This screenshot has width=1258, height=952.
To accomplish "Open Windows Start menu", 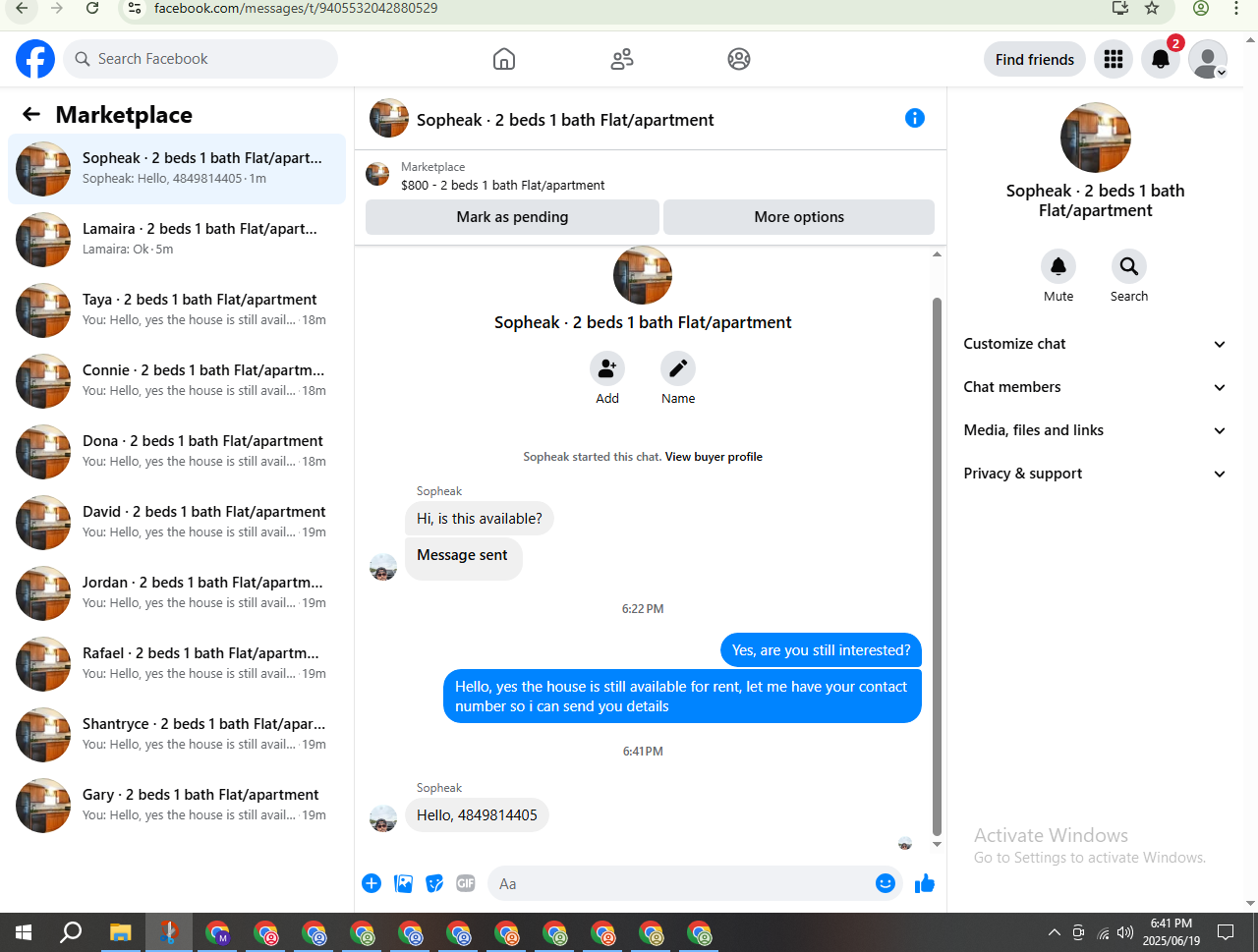I will 24,932.
